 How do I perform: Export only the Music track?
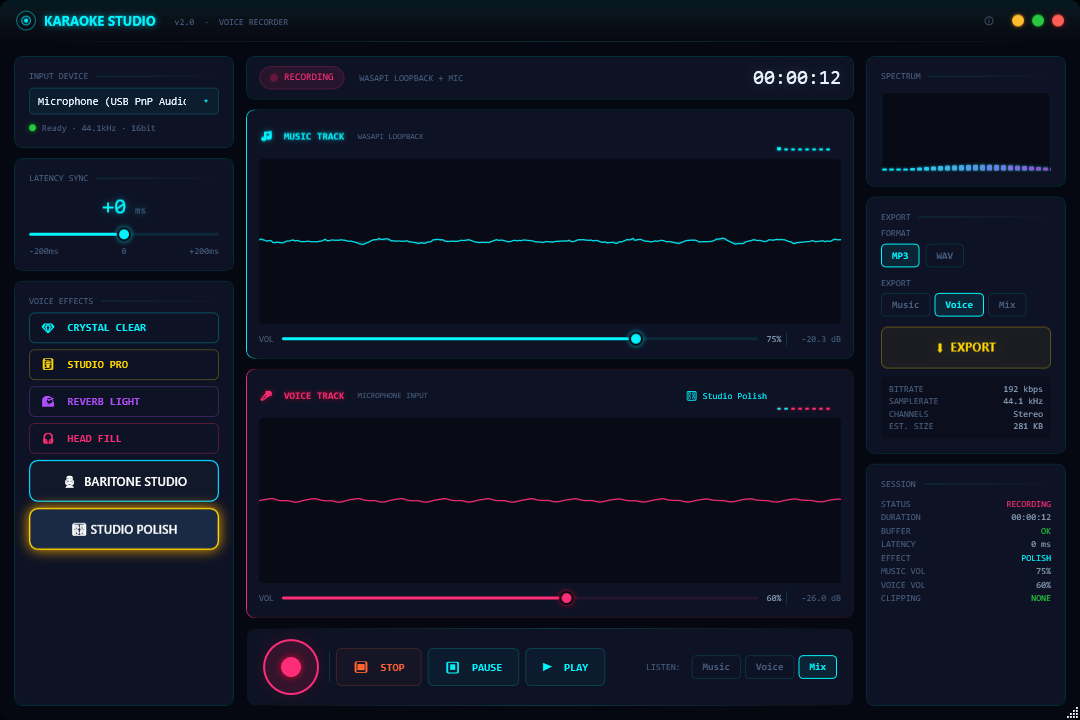pos(905,305)
